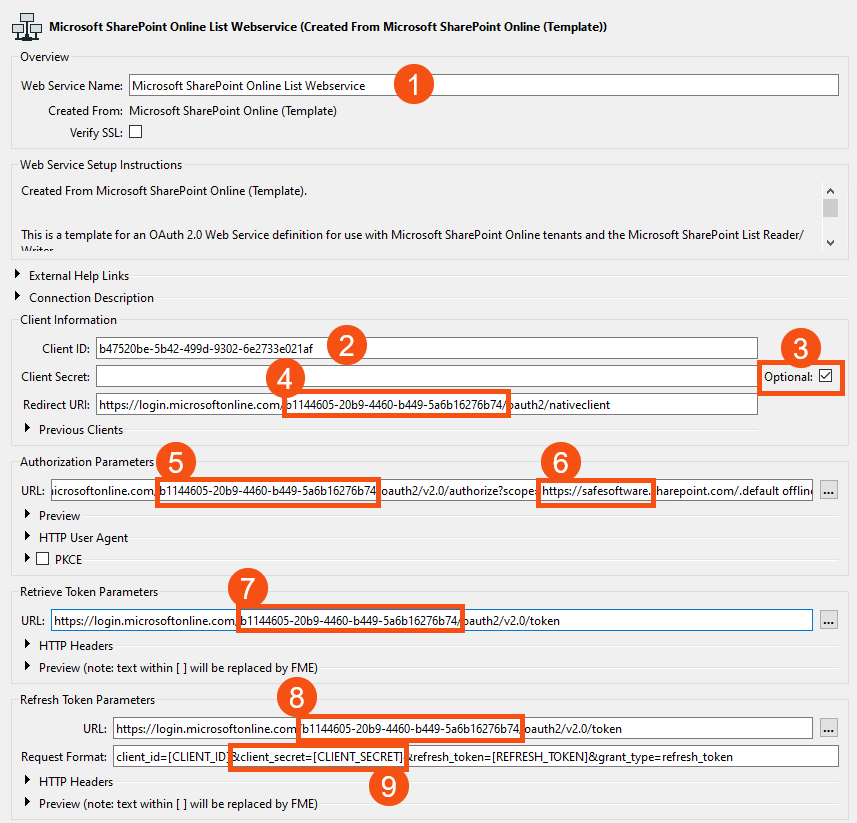
Task: Click the web service network icon in header
Action: [25, 24]
